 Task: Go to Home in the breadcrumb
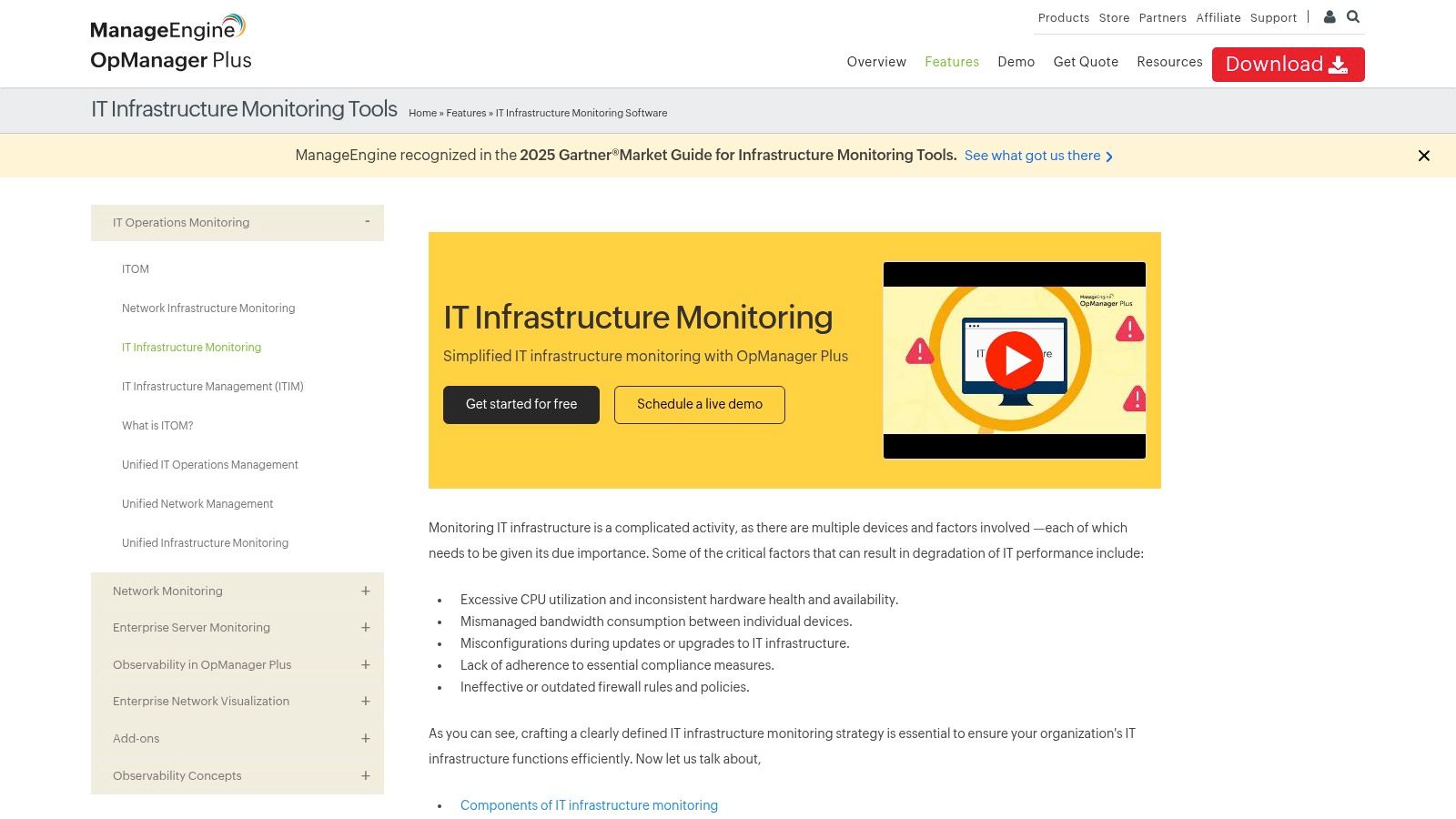[422, 113]
